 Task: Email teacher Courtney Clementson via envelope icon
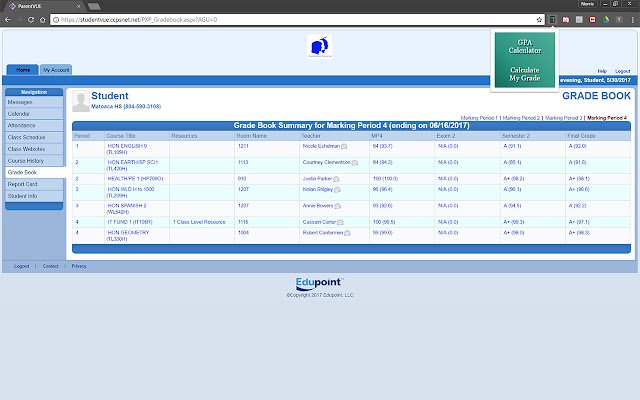[355, 163]
